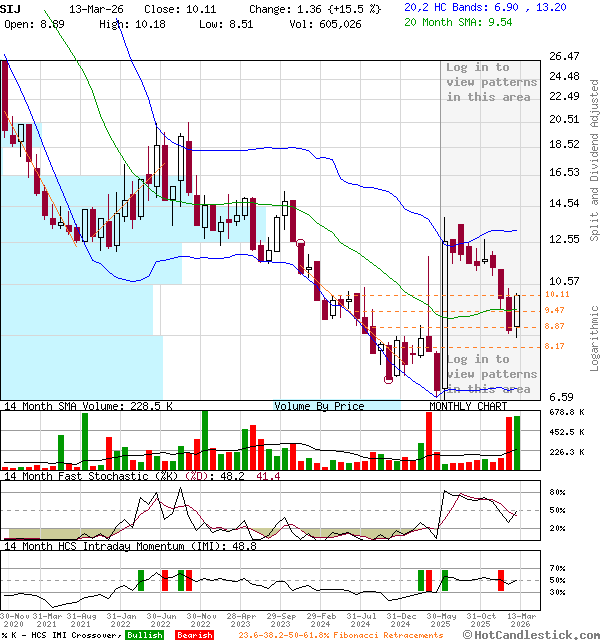Click the orange 8.17 Fibonacci level label
The width and height of the screenshot is (600, 640).
[x=555, y=346]
